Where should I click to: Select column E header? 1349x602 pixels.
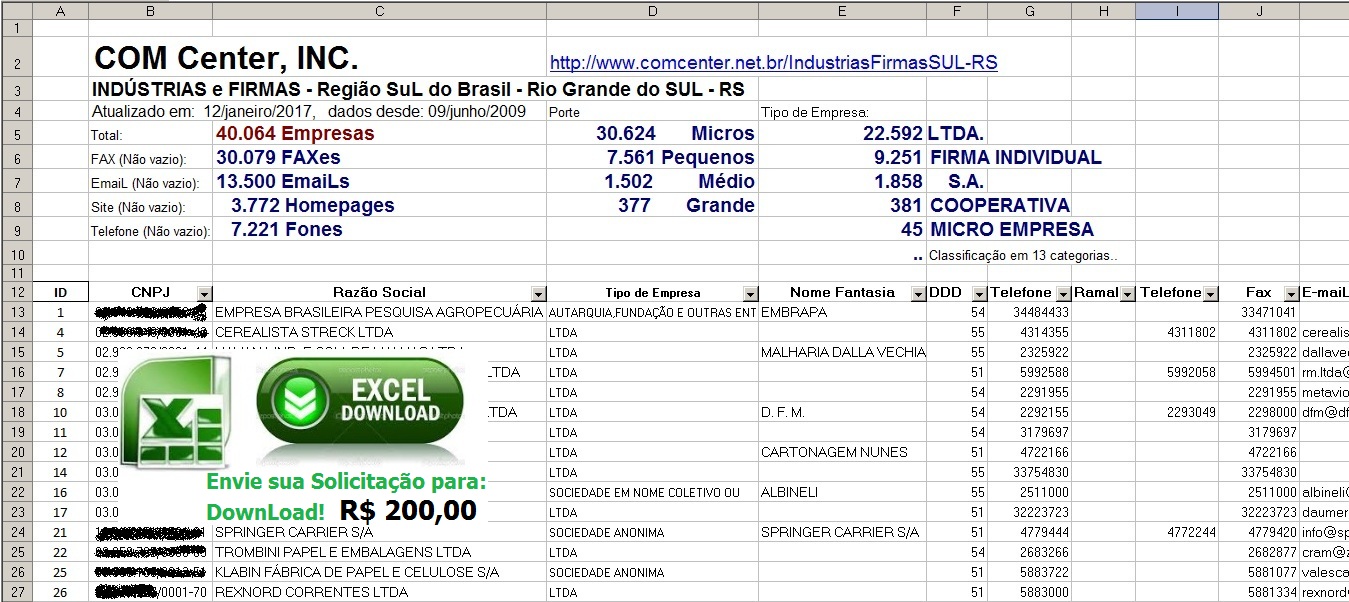coord(842,11)
